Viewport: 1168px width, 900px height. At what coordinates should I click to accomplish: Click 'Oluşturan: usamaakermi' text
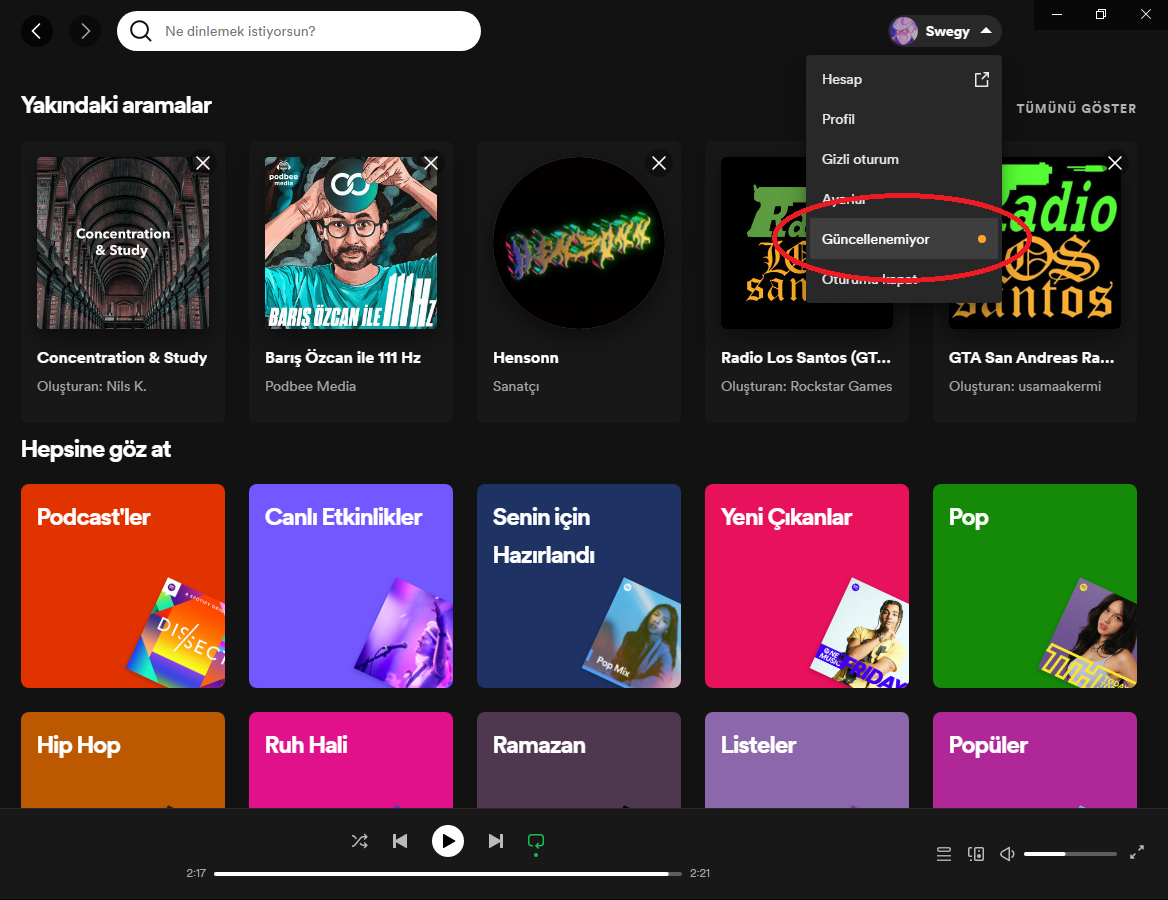click(1025, 386)
